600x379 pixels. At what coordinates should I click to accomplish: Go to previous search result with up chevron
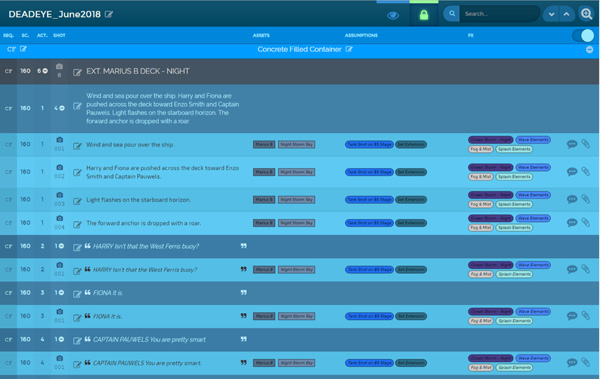[x=566, y=14]
